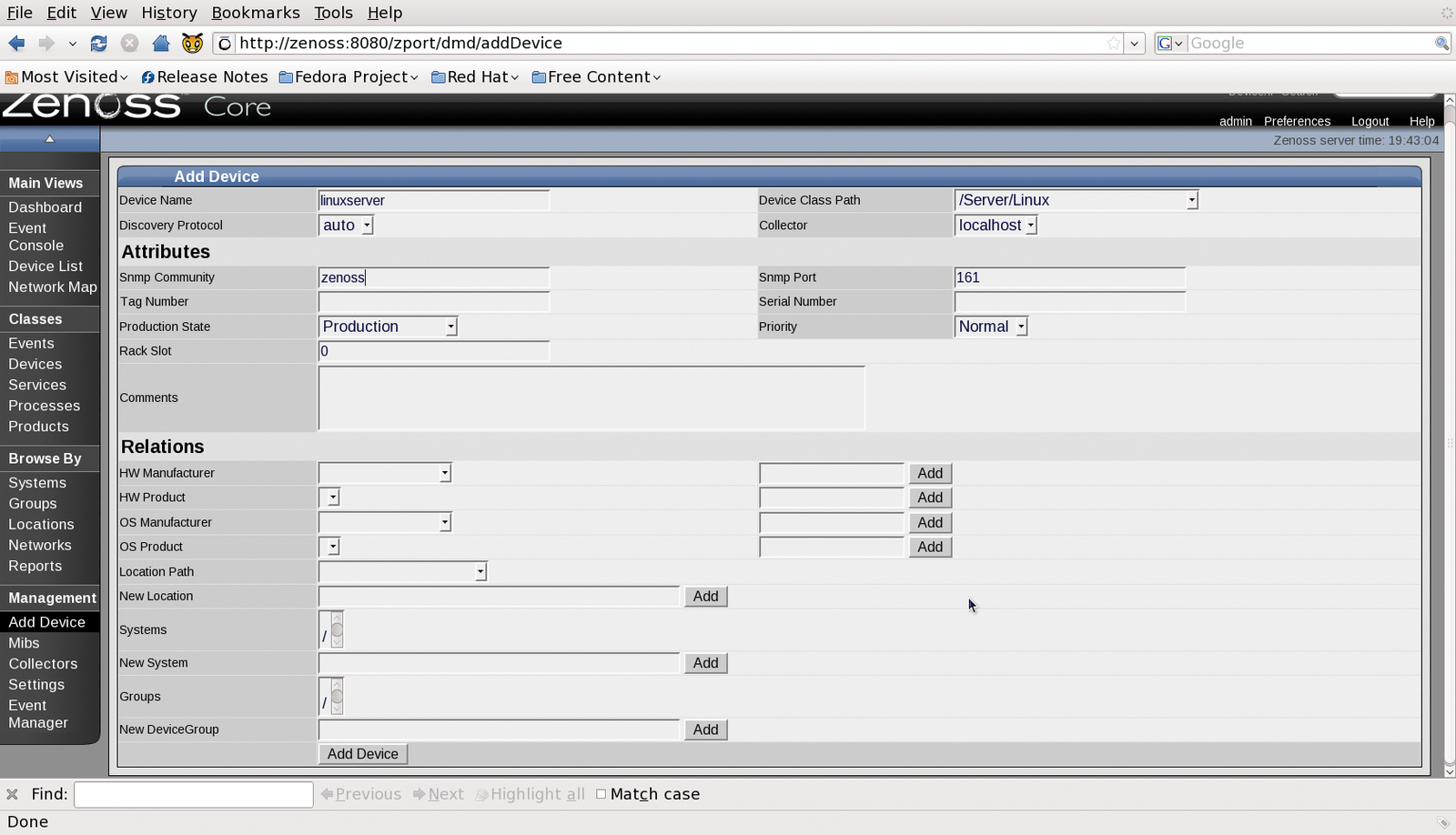Open the Priority dropdown
The image size is (1456, 835).
[x=991, y=327]
